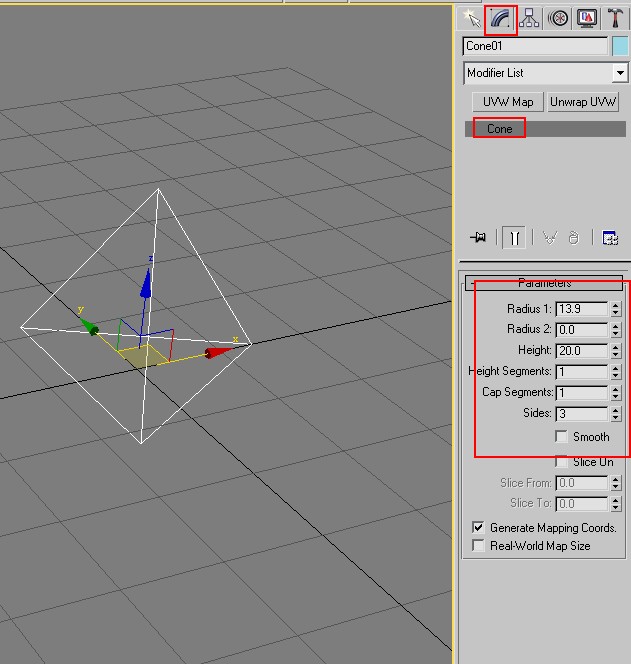Enable the Smooth checkbox
Image resolution: width=631 pixels, height=664 pixels.
click(562, 437)
